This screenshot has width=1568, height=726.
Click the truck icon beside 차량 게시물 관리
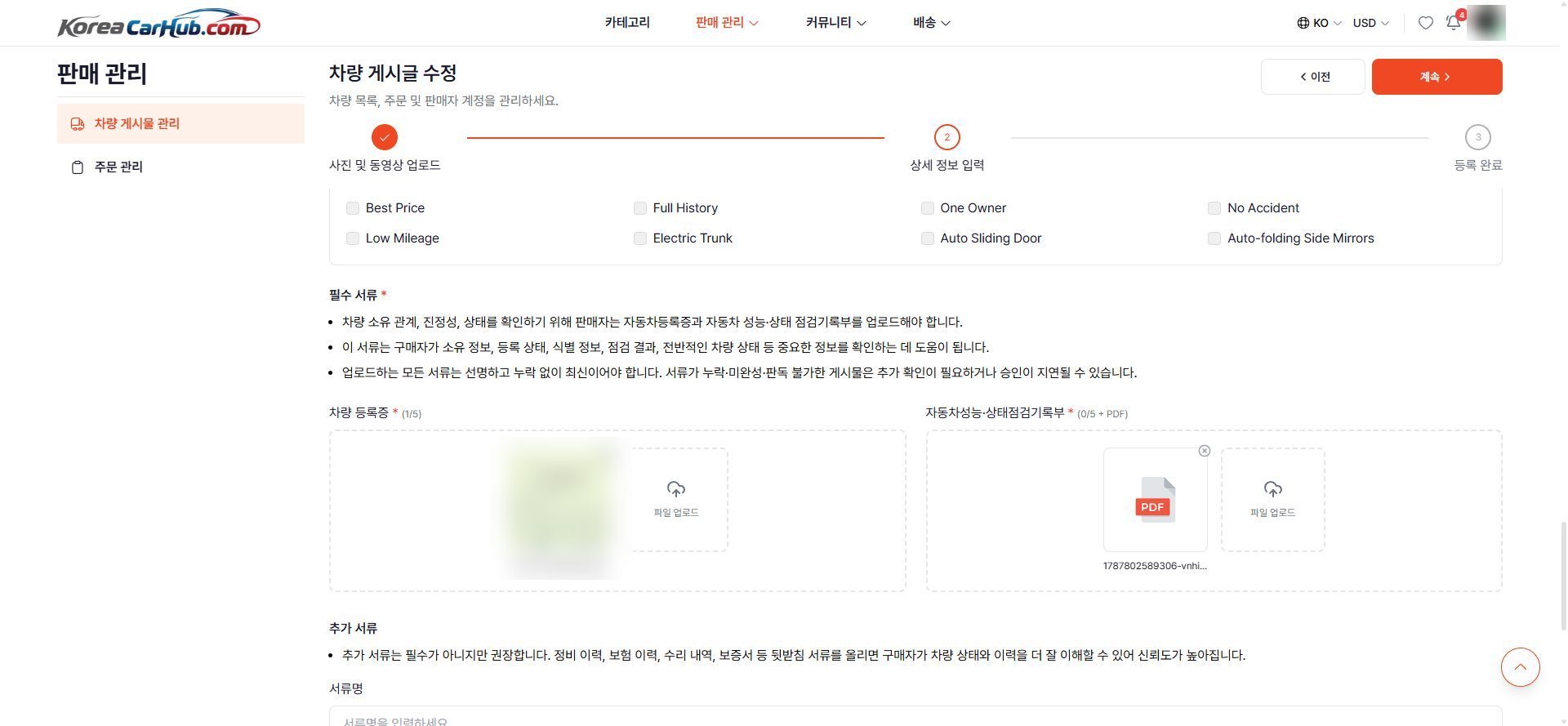[78, 124]
